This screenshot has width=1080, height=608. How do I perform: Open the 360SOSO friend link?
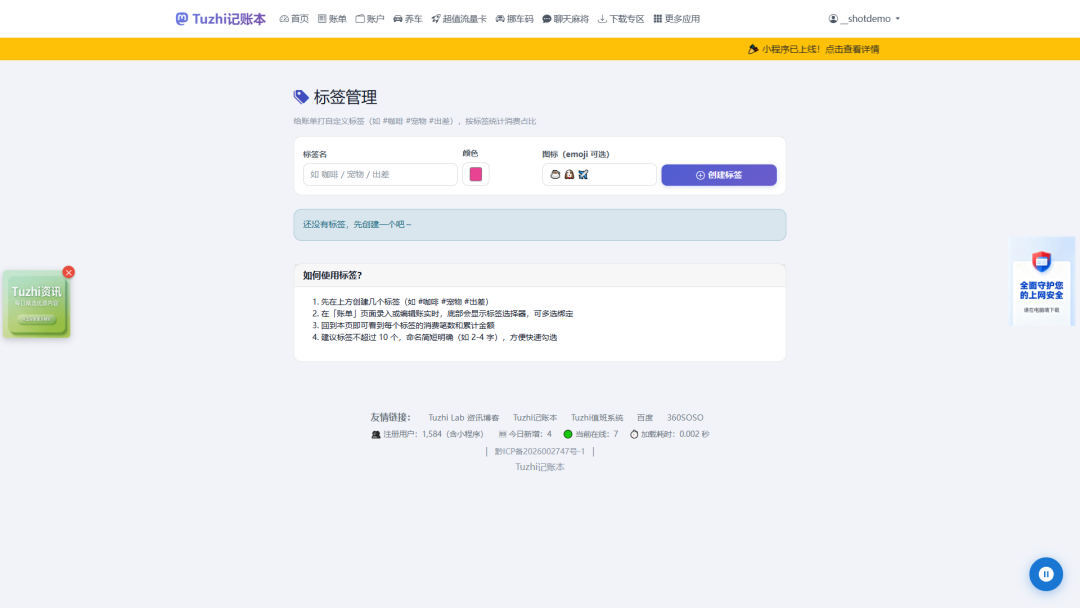pos(685,417)
